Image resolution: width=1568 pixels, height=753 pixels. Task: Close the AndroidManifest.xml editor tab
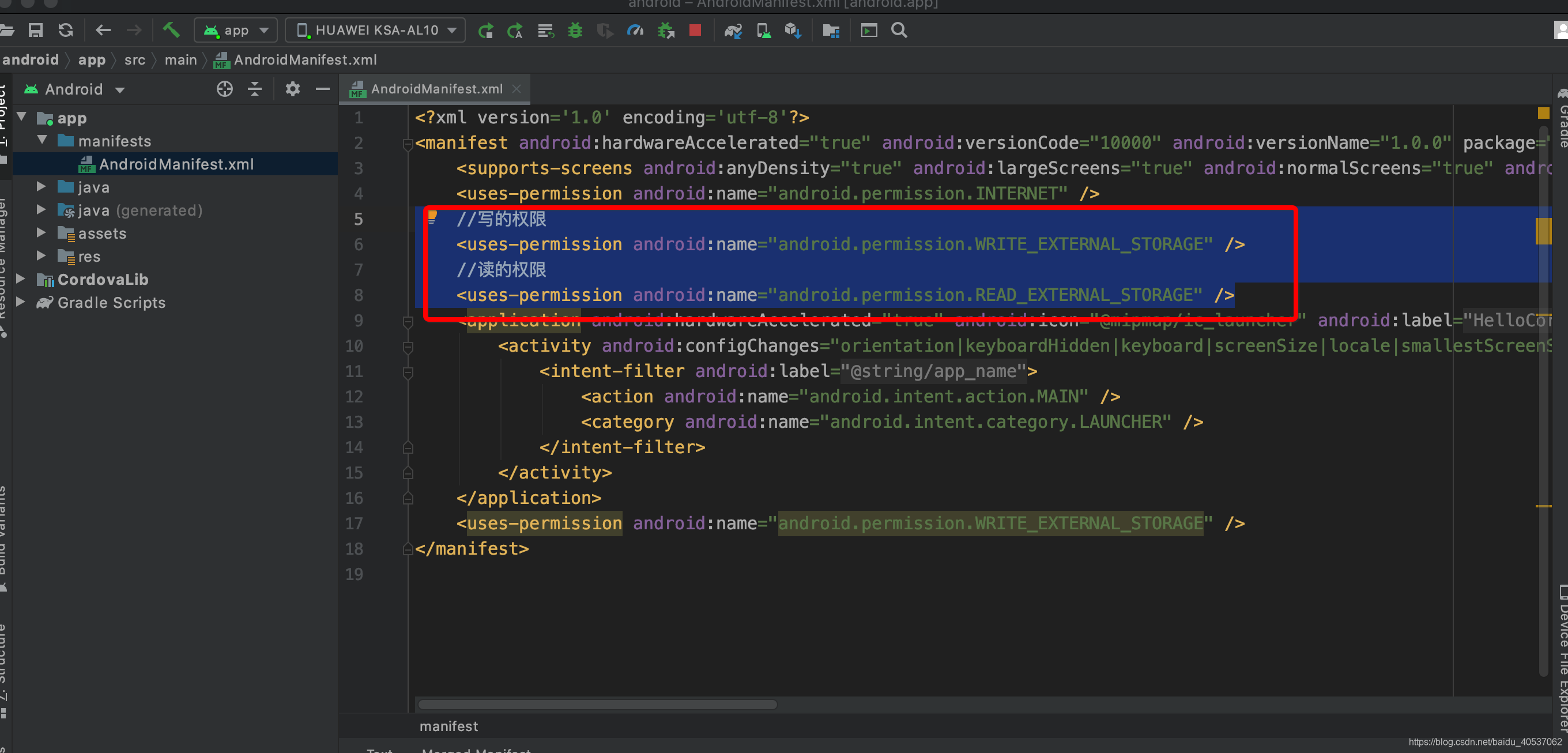coord(516,89)
